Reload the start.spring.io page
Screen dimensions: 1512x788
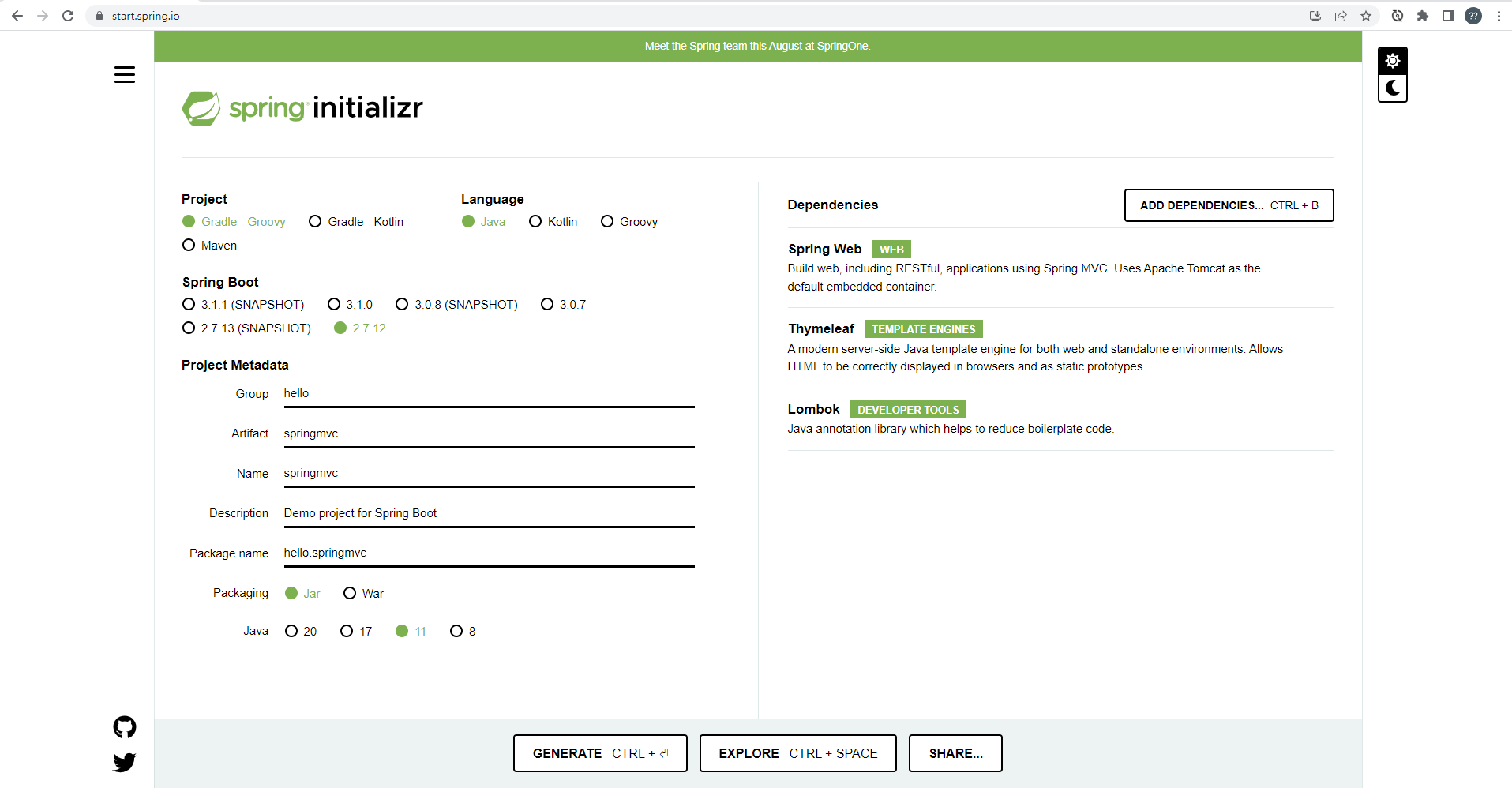(x=68, y=16)
